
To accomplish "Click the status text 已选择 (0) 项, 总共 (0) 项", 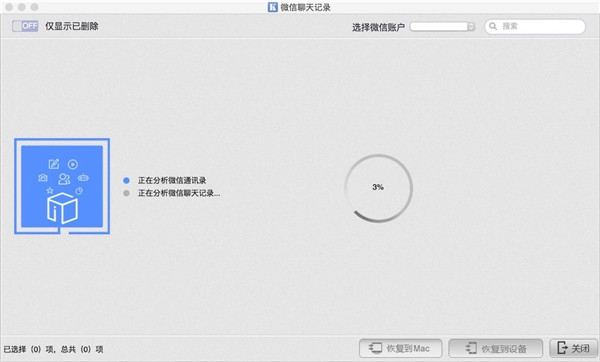I will point(54,349).
